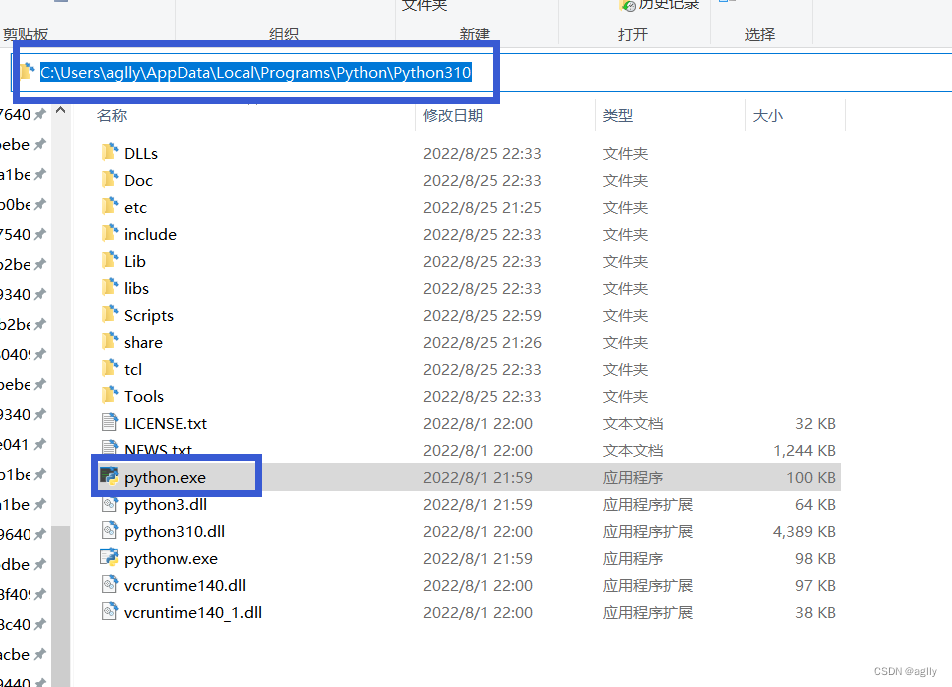
Task: Select the share folder name
Action: tap(143, 342)
